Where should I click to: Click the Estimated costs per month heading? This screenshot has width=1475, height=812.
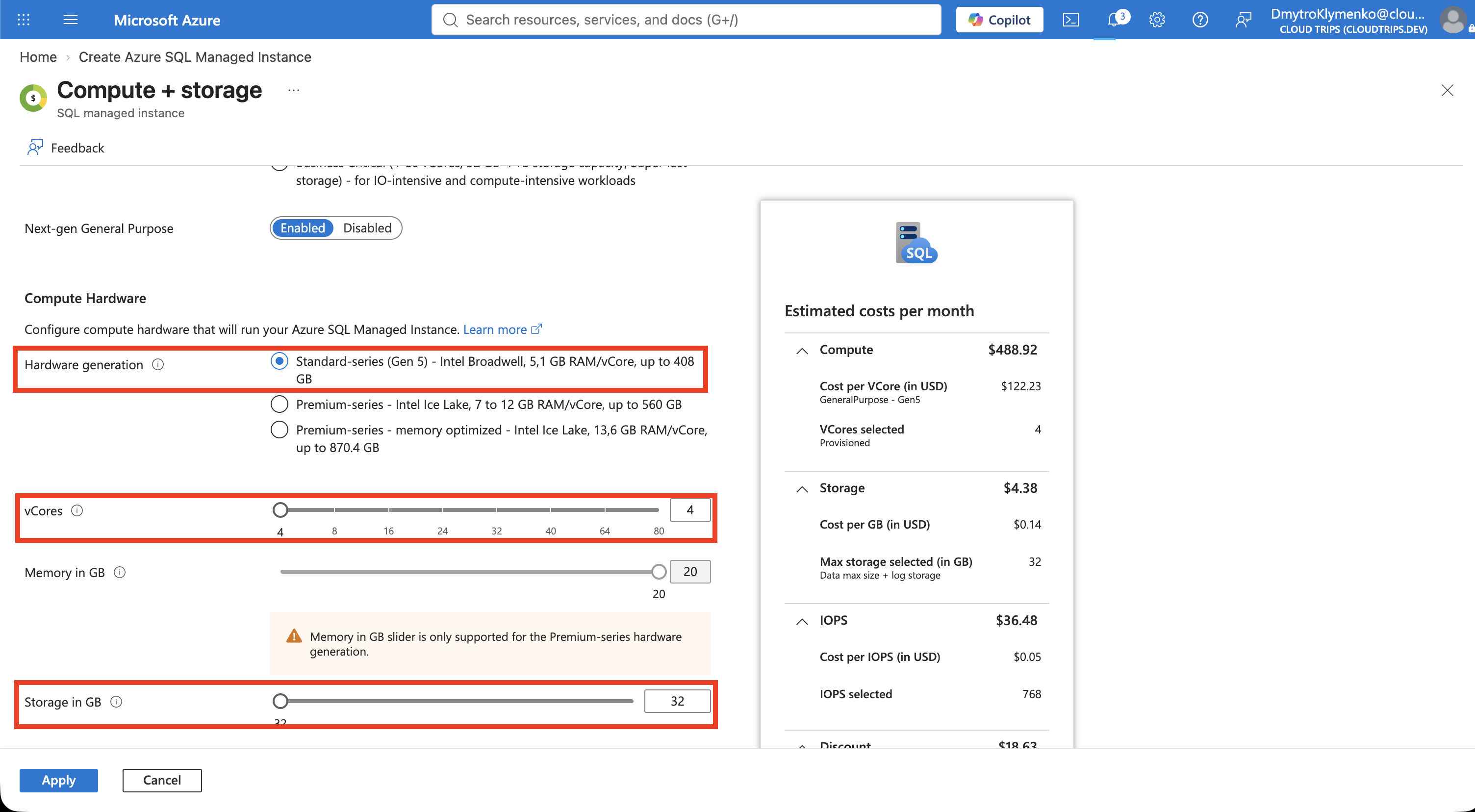pos(879,310)
